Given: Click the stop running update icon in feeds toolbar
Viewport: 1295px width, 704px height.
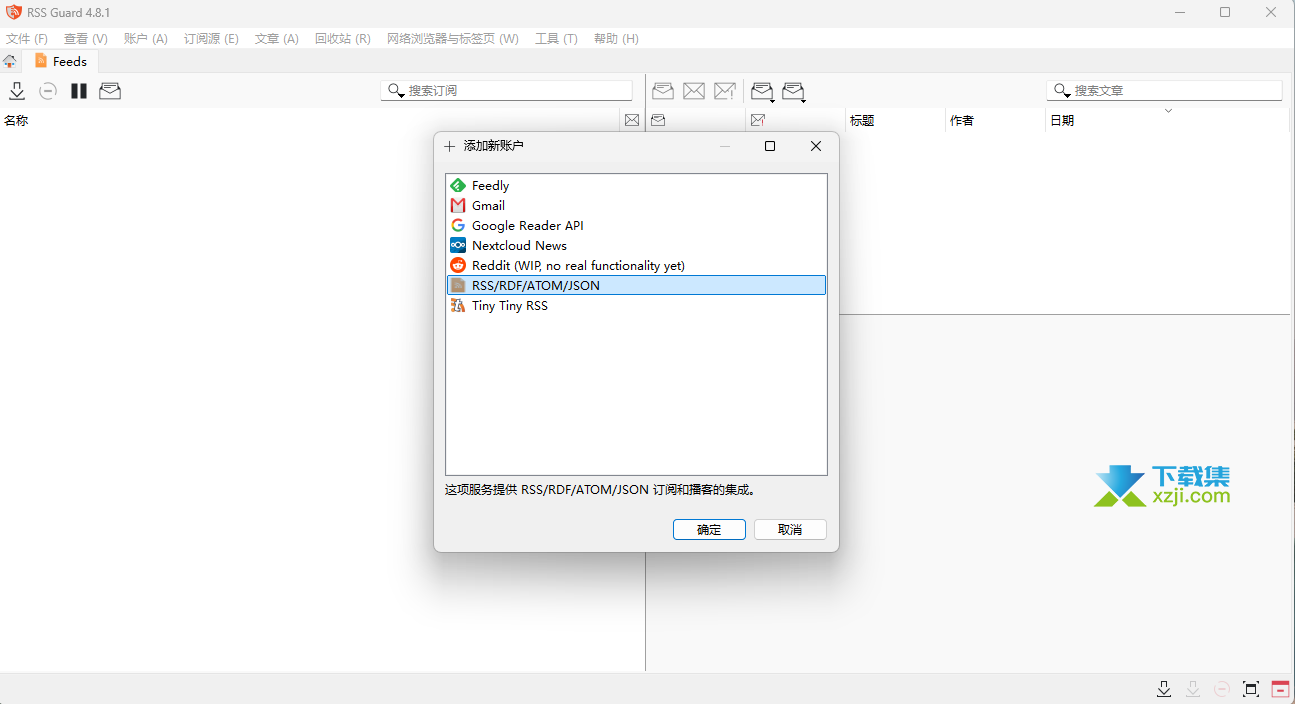Looking at the screenshot, I should (48, 91).
